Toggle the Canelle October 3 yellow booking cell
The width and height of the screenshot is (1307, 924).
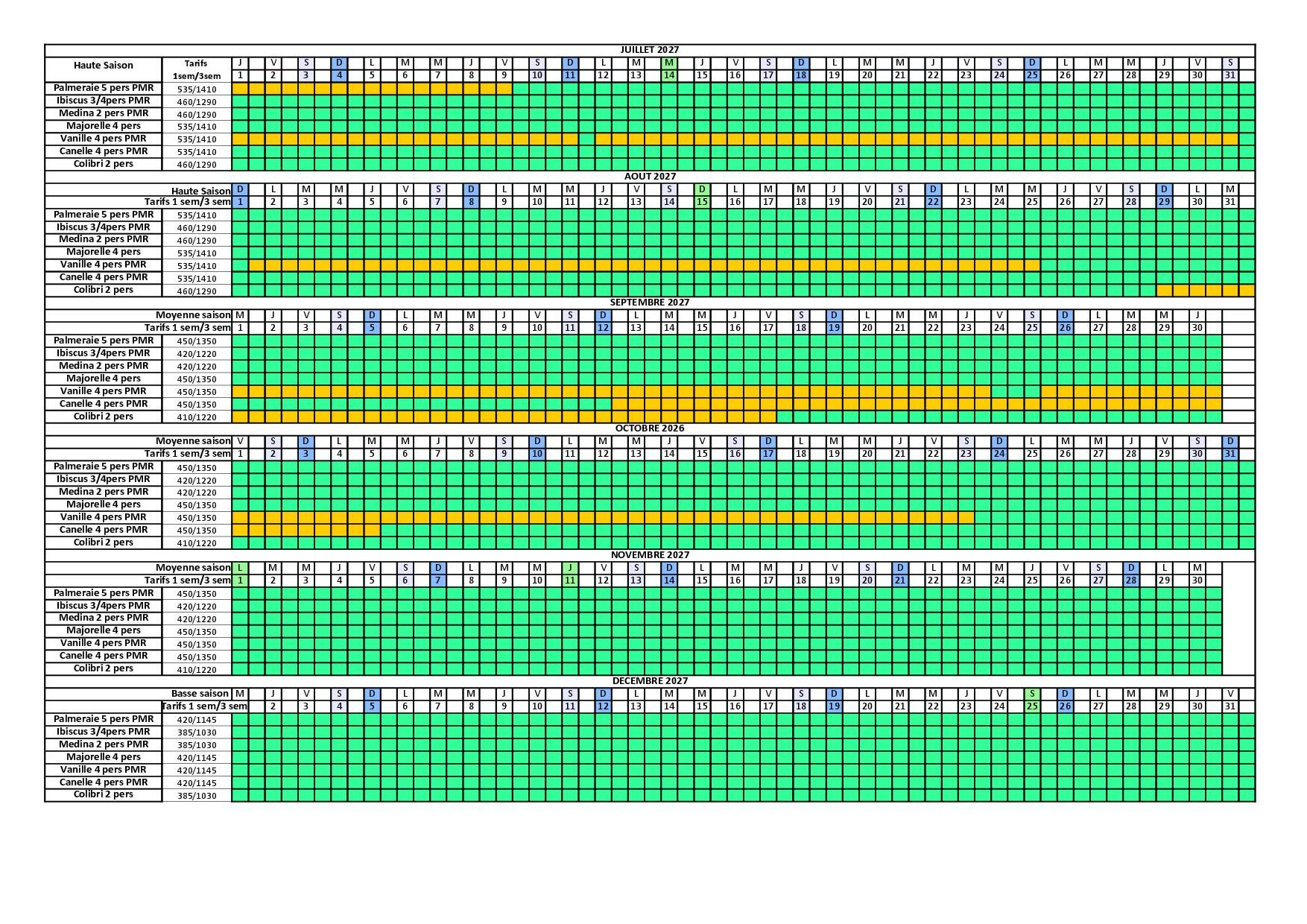point(306,530)
